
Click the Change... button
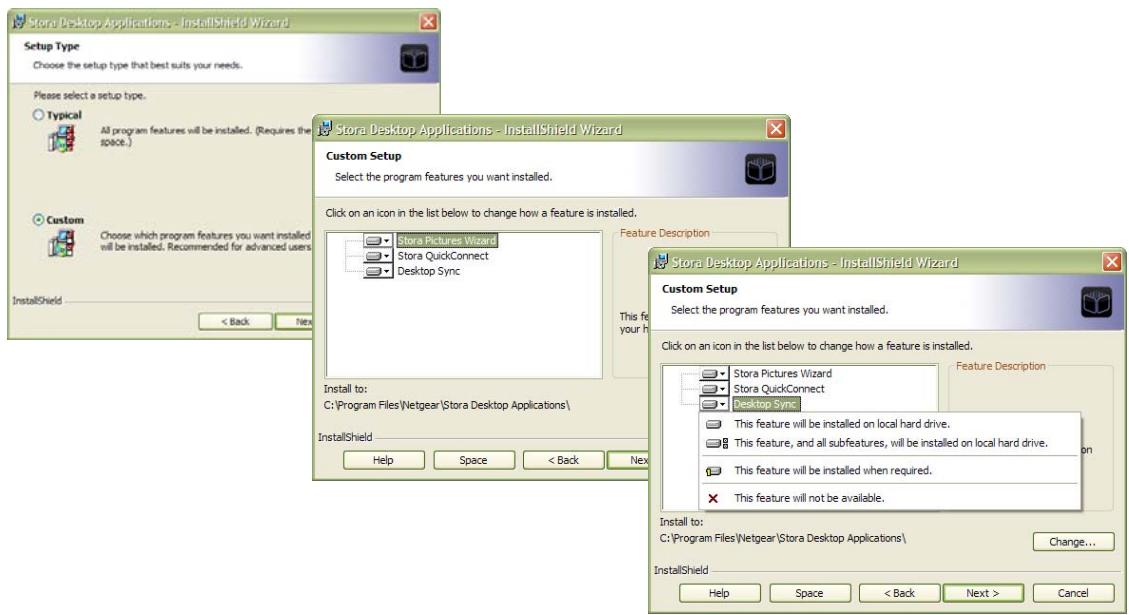point(1073,542)
